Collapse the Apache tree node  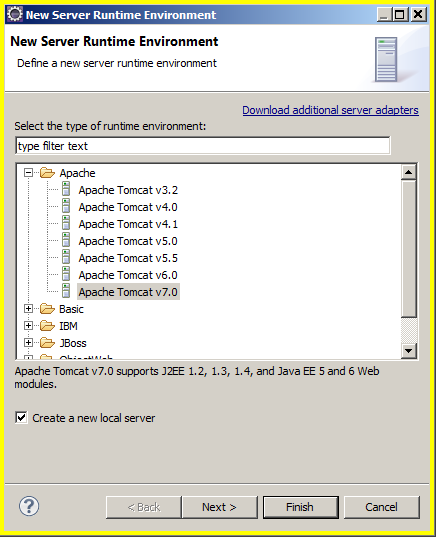28,173
